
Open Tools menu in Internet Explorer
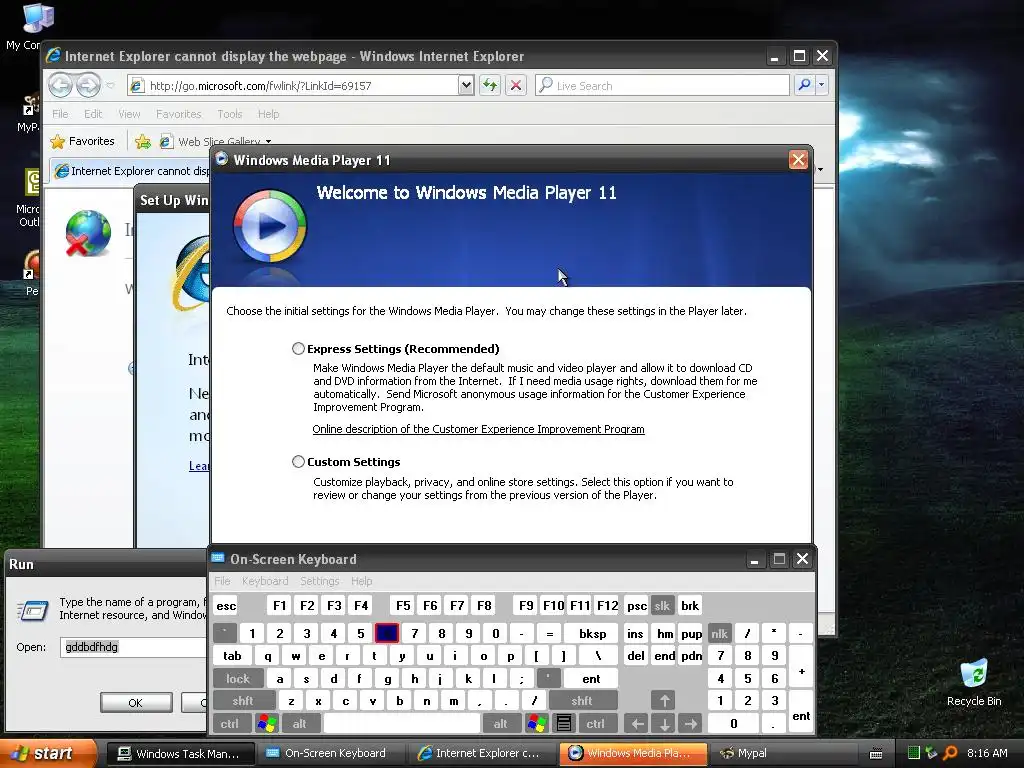pyautogui.click(x=230, y=114)
